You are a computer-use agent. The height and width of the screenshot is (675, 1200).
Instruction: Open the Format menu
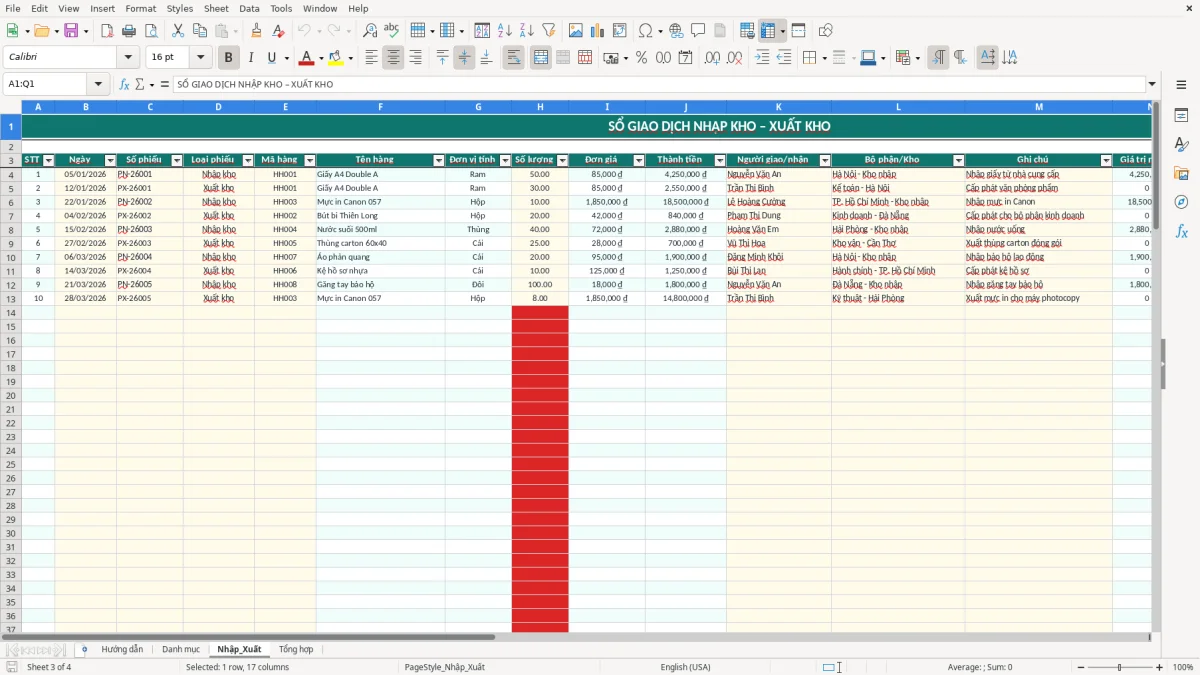pos(140,8)
